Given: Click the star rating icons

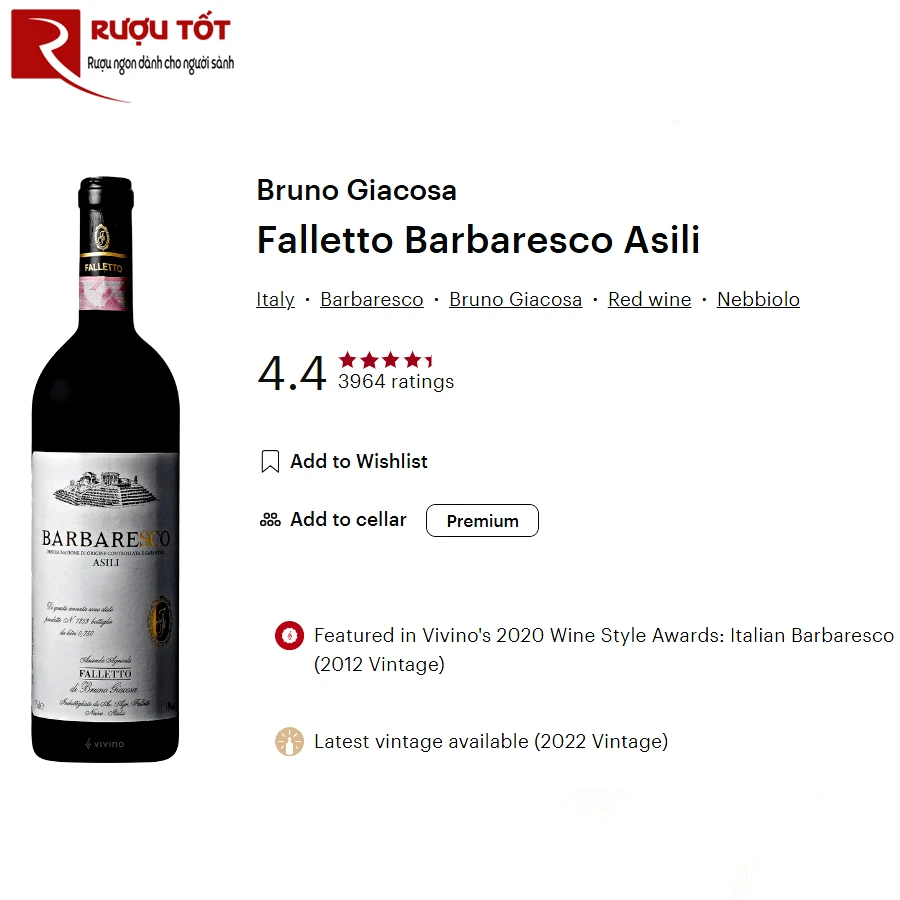Looking at the screenshot, I should [x=385, y=360].
